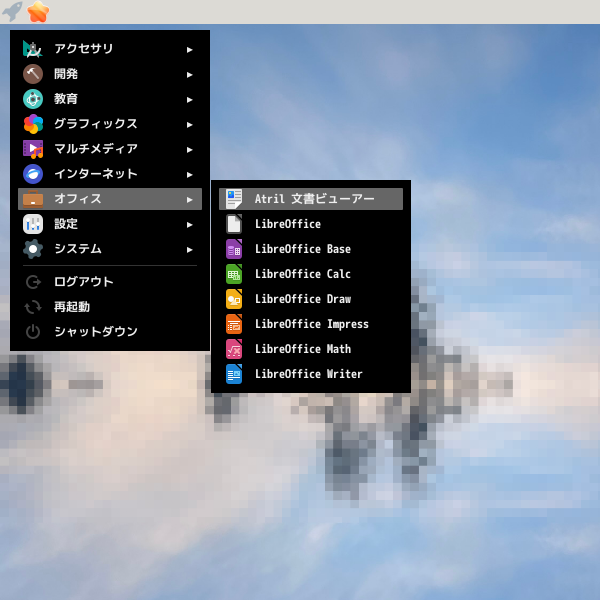
Task: Open the システム menu category
Action: [110, 249]
